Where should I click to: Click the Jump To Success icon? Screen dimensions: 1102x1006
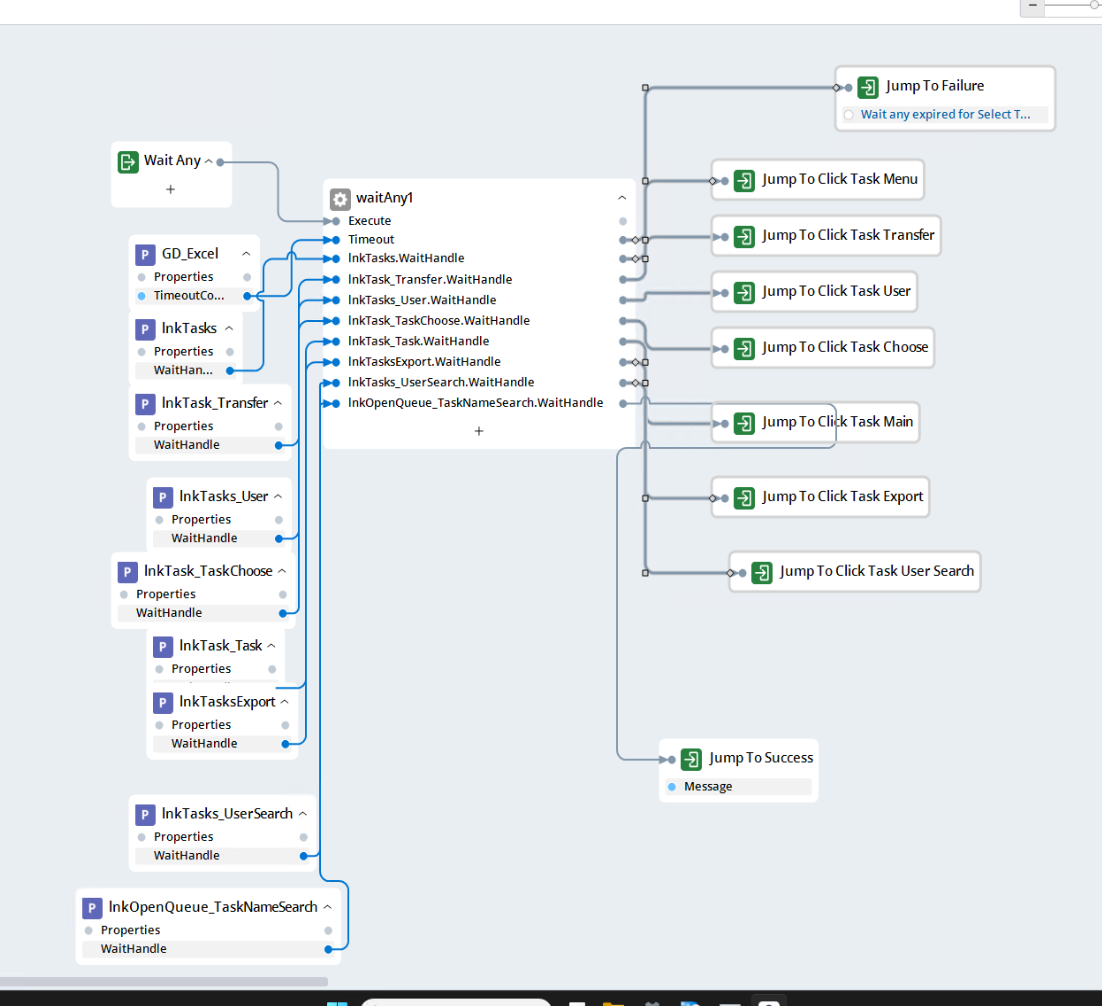click(692, 759)
